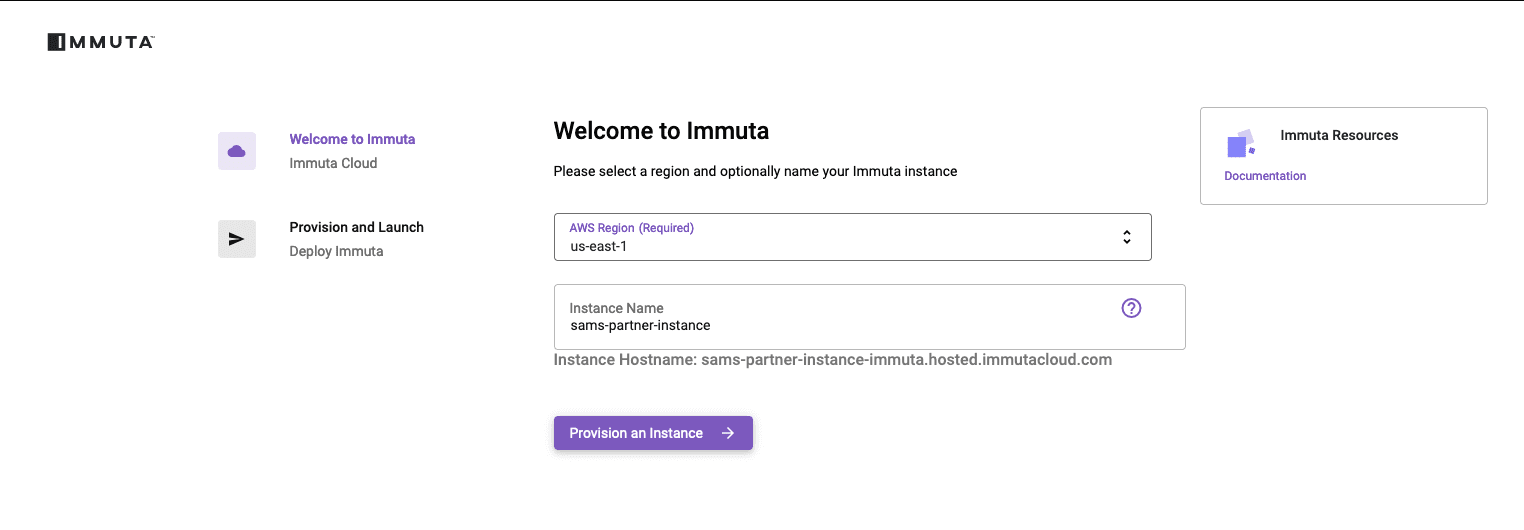Click the paper plane Provision and Launch icon
This screenshot has width=1524, height=530.
click(237, 239)
